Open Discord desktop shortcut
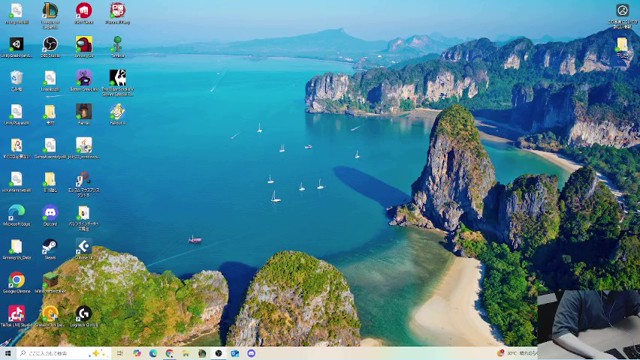The width and height of the screenshot is (640, 360). (50, 213)
